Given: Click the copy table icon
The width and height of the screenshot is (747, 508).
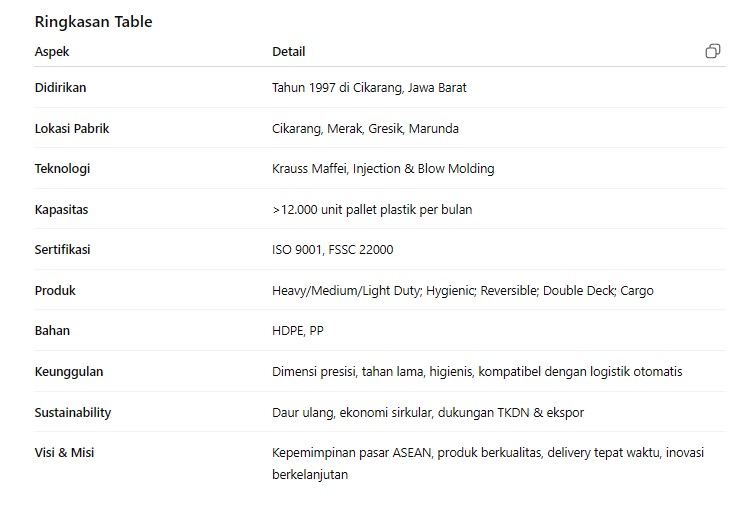Looking at the screenshot, I should click(712, 51).
